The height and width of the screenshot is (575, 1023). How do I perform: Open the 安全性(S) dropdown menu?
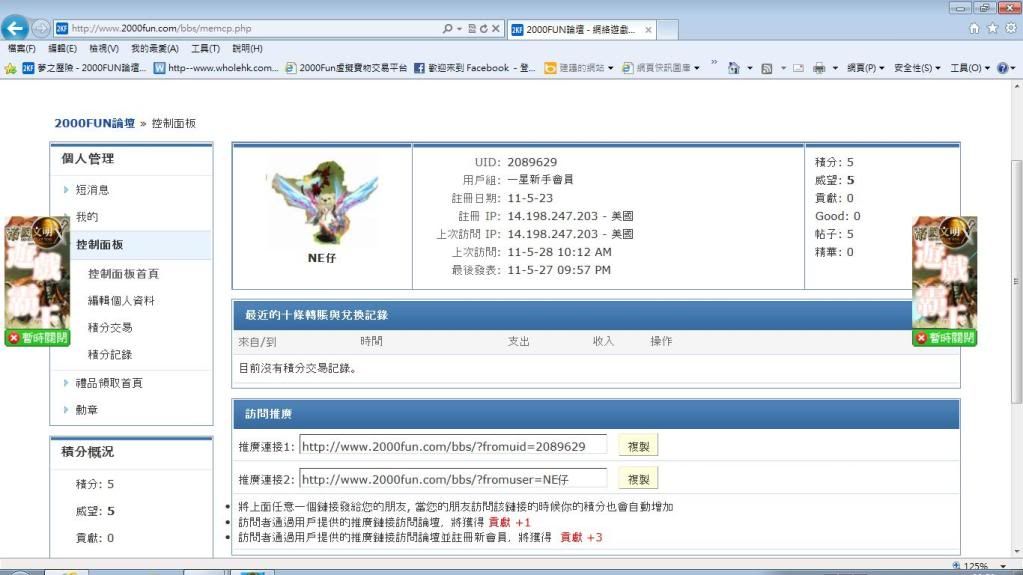click(x=916, y=68)
